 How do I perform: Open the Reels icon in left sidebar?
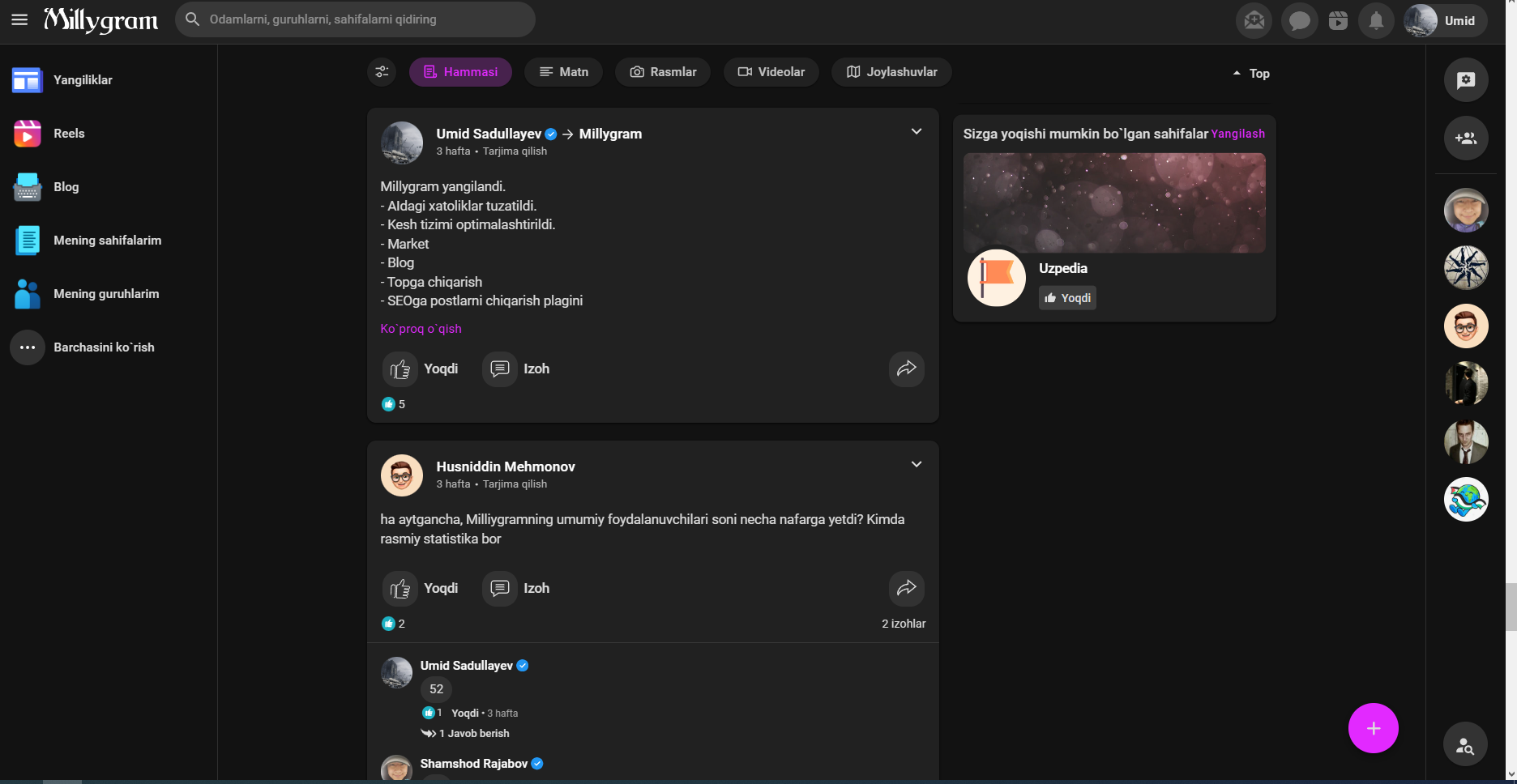(x=28, y=134)
